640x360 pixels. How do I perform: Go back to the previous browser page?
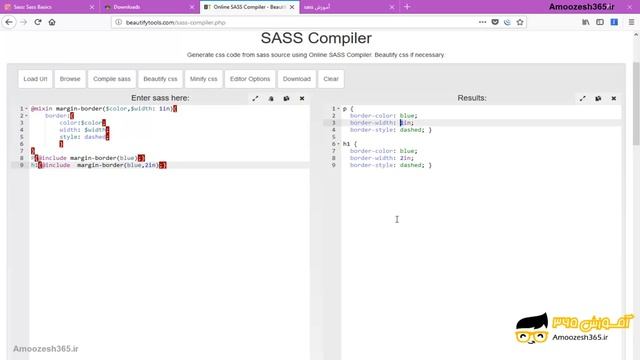click(x=9, y=22)
